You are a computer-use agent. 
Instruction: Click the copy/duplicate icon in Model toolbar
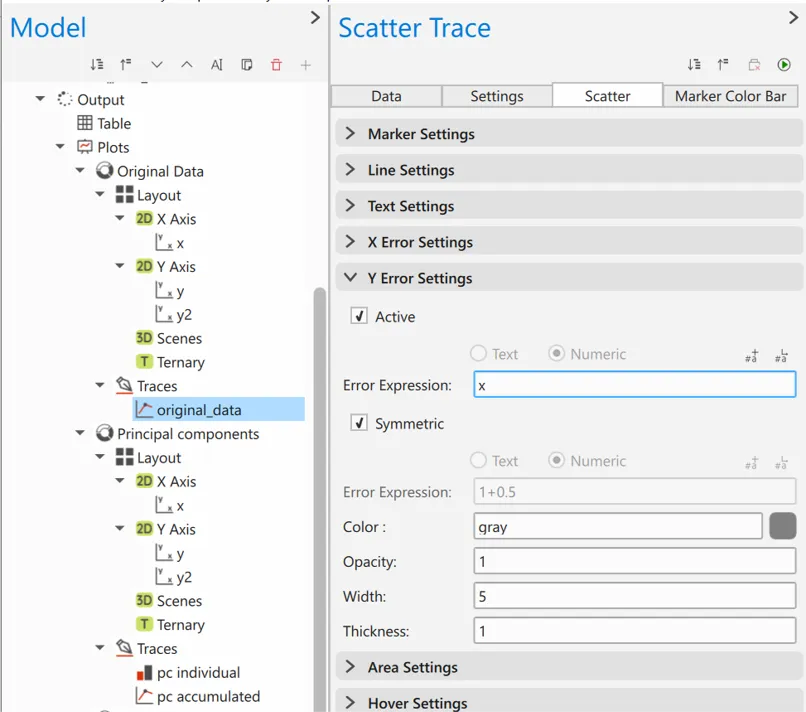(x=247, y=65)
